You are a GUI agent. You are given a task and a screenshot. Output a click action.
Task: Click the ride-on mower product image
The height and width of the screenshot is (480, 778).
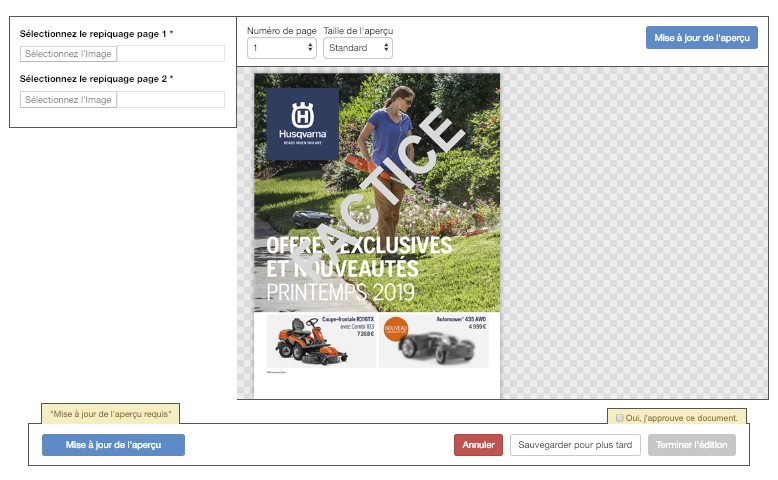(x=312, y=343)
